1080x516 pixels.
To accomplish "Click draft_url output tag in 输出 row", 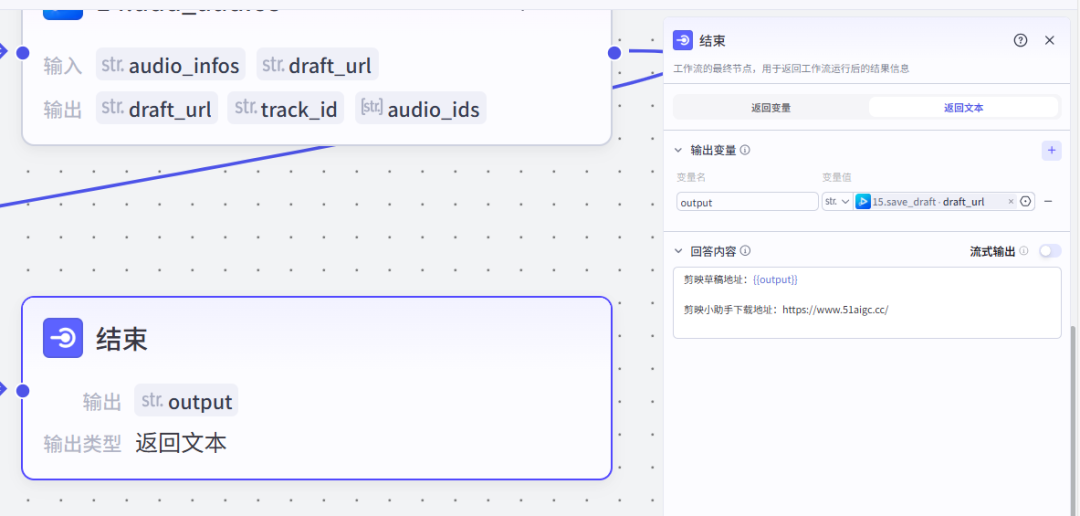I will [157, 109].
